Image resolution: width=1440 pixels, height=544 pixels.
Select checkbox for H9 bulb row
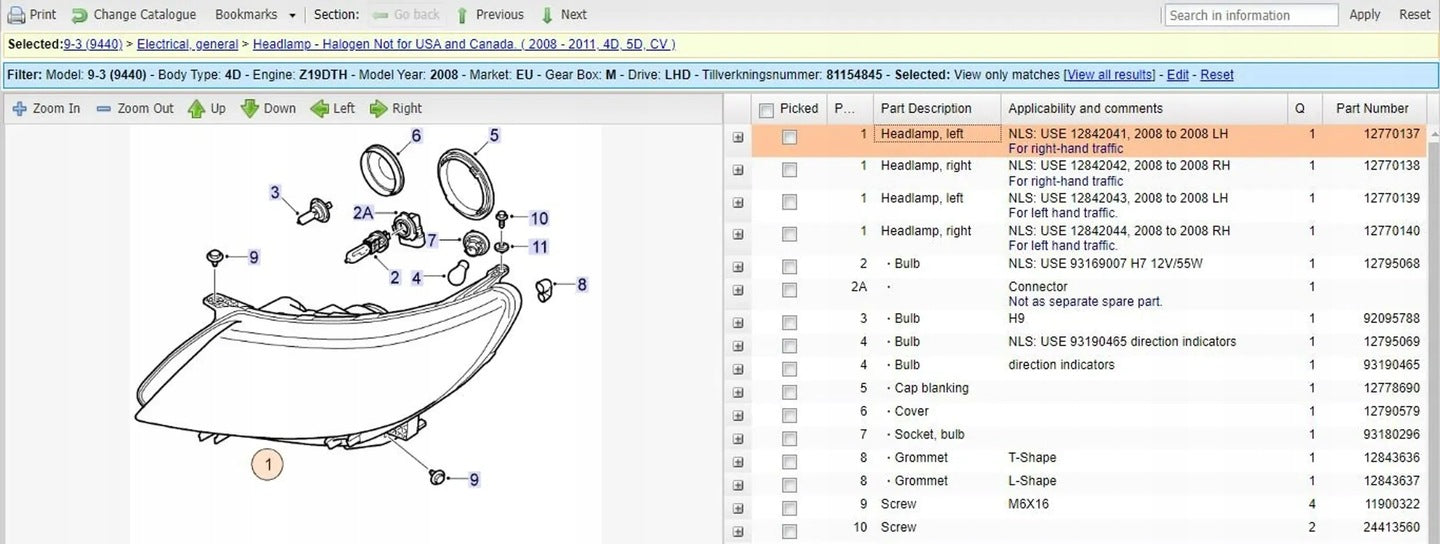(790, 320)
